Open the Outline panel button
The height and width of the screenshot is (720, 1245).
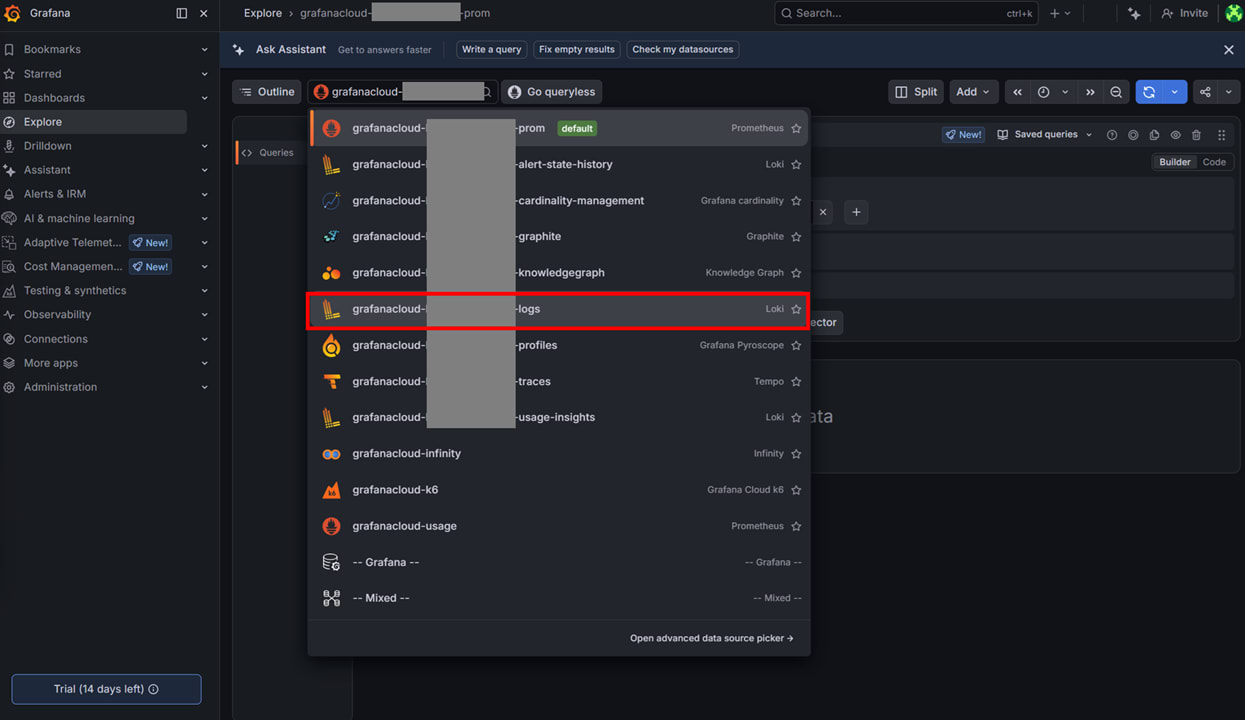point(267,92)
